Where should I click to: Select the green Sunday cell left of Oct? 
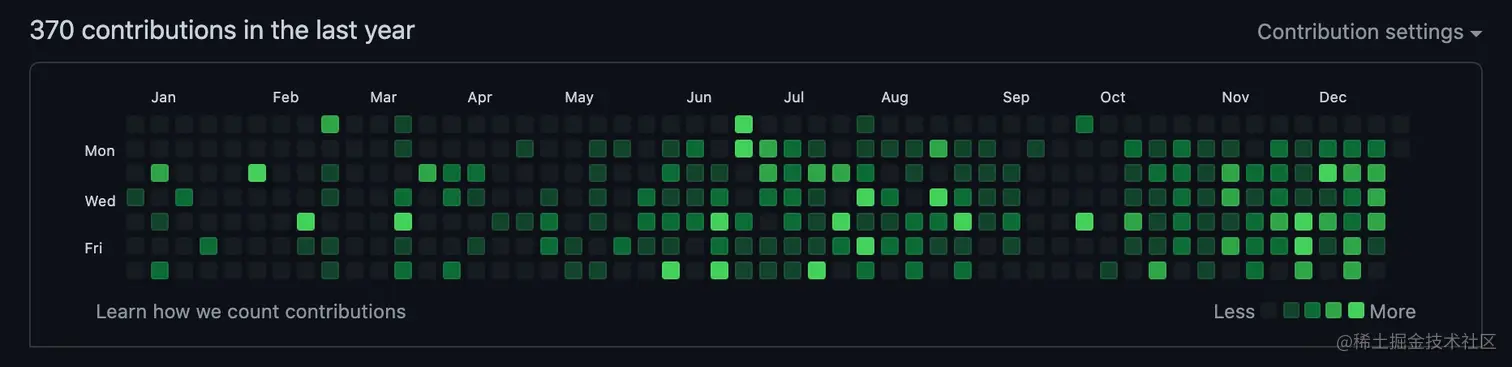coord(1085,124)
